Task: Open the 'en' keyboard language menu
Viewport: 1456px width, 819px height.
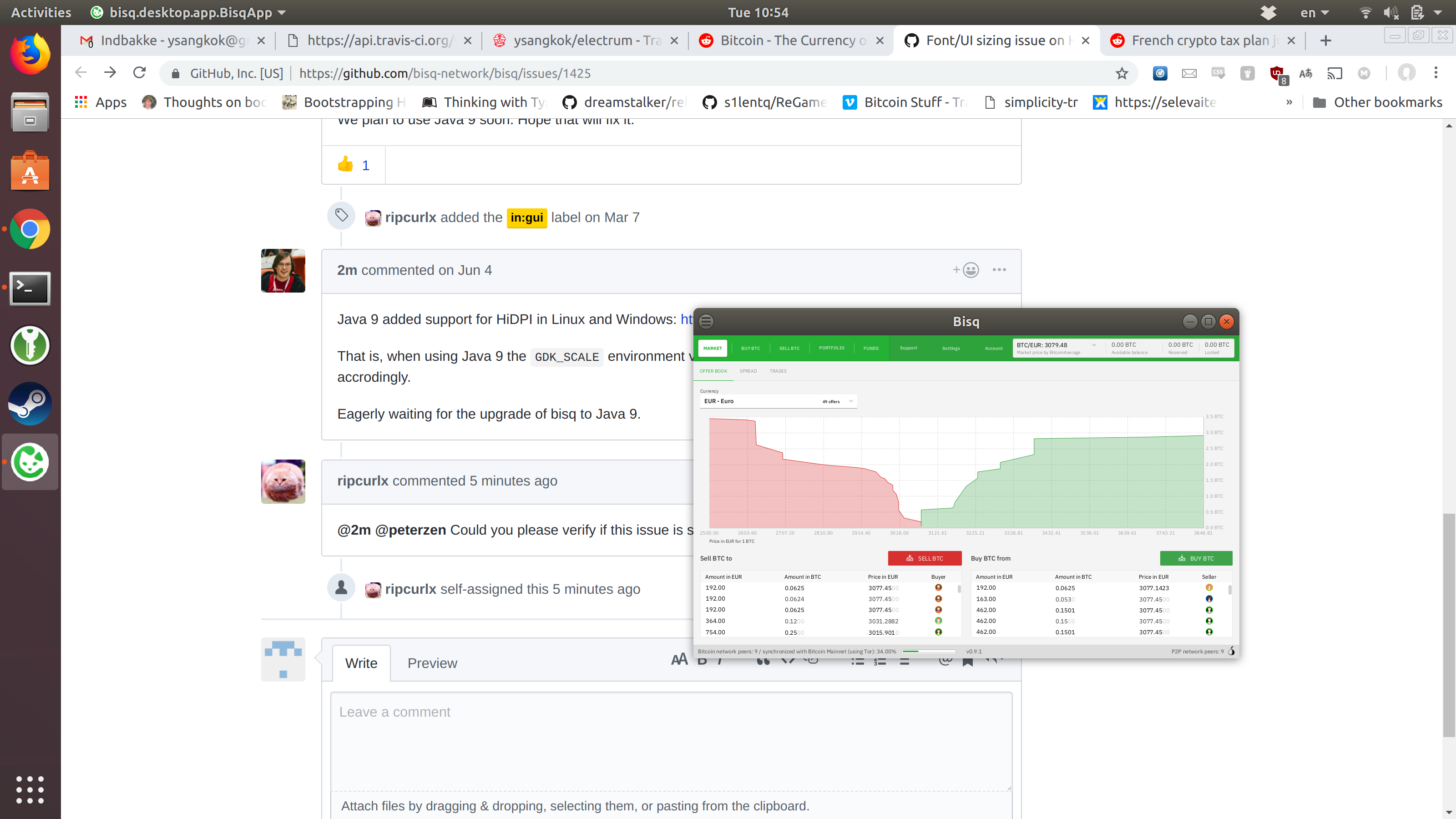Action: coord(1314,12)
